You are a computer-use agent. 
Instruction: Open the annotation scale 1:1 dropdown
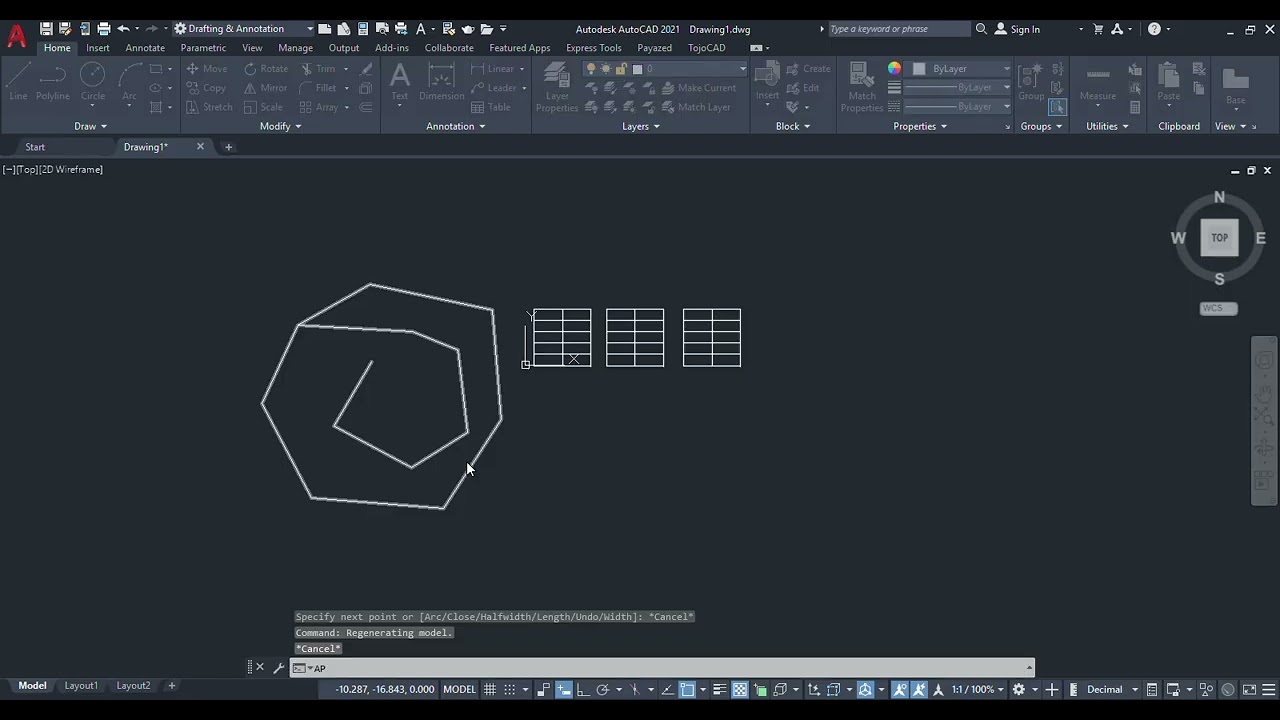(x=978, y=689)
